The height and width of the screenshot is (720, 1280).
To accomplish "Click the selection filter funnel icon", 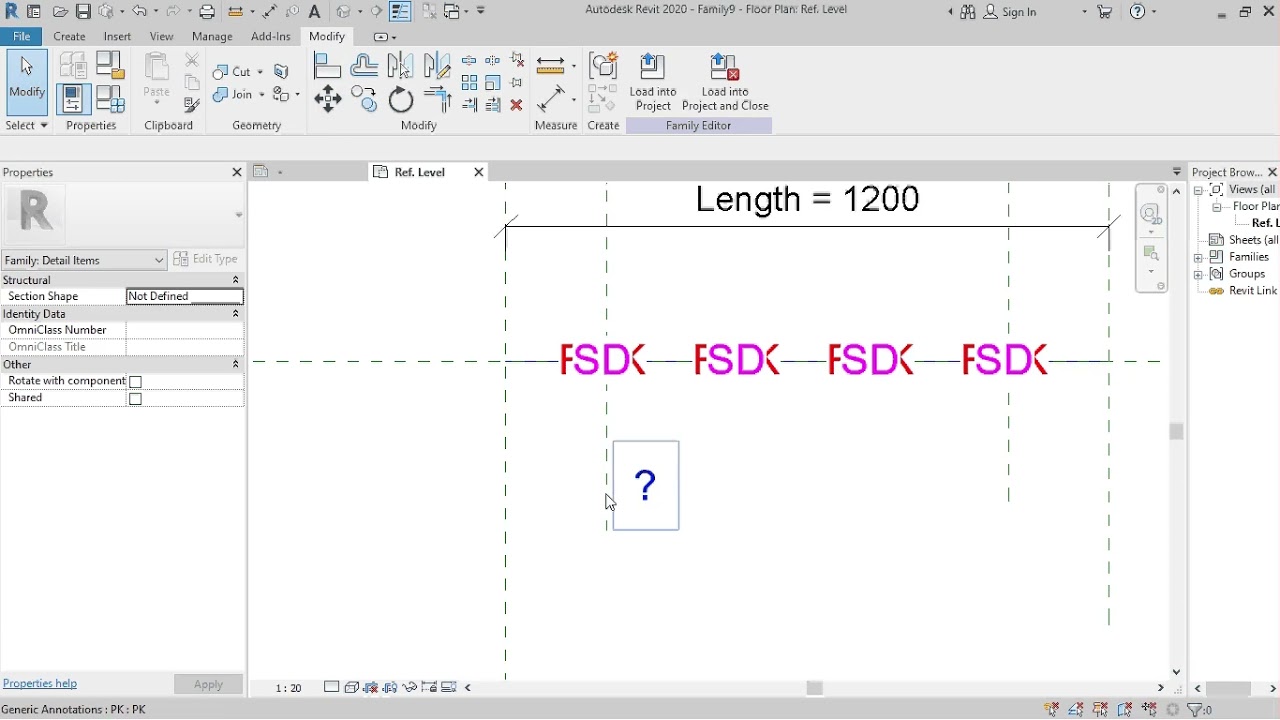I will (1195, 710).
